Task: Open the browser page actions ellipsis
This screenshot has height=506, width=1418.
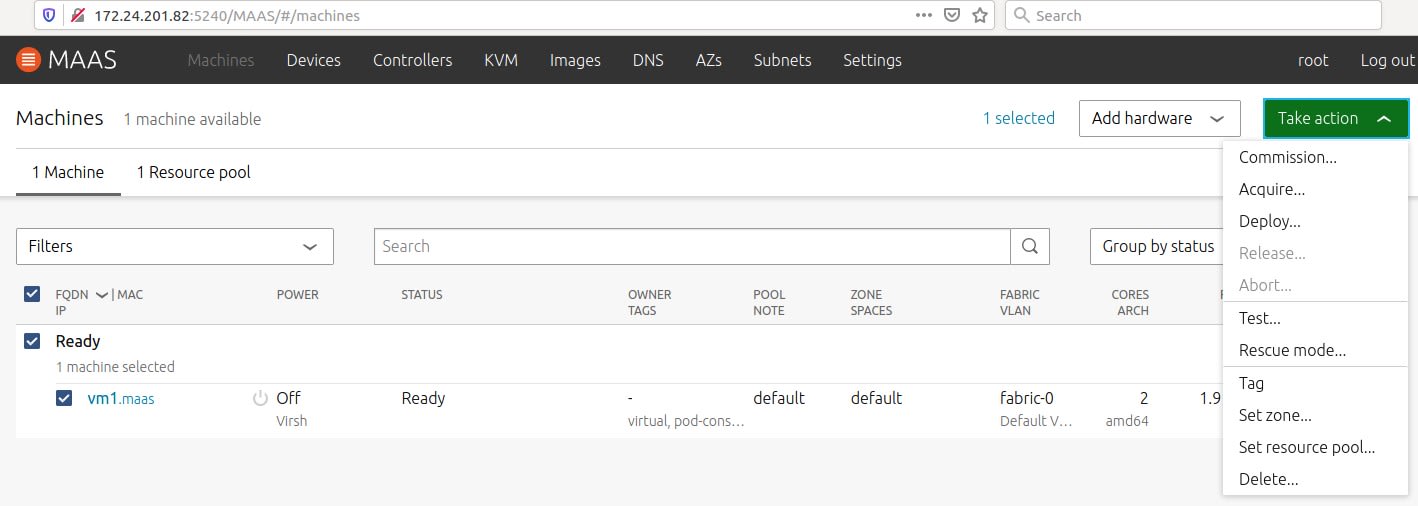Action: point(925,16)
